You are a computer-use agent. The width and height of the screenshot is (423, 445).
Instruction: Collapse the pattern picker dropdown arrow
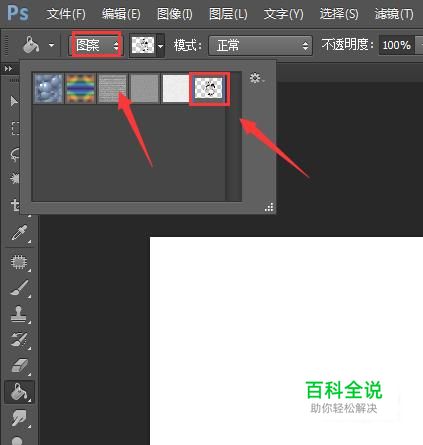pos(161,45)
